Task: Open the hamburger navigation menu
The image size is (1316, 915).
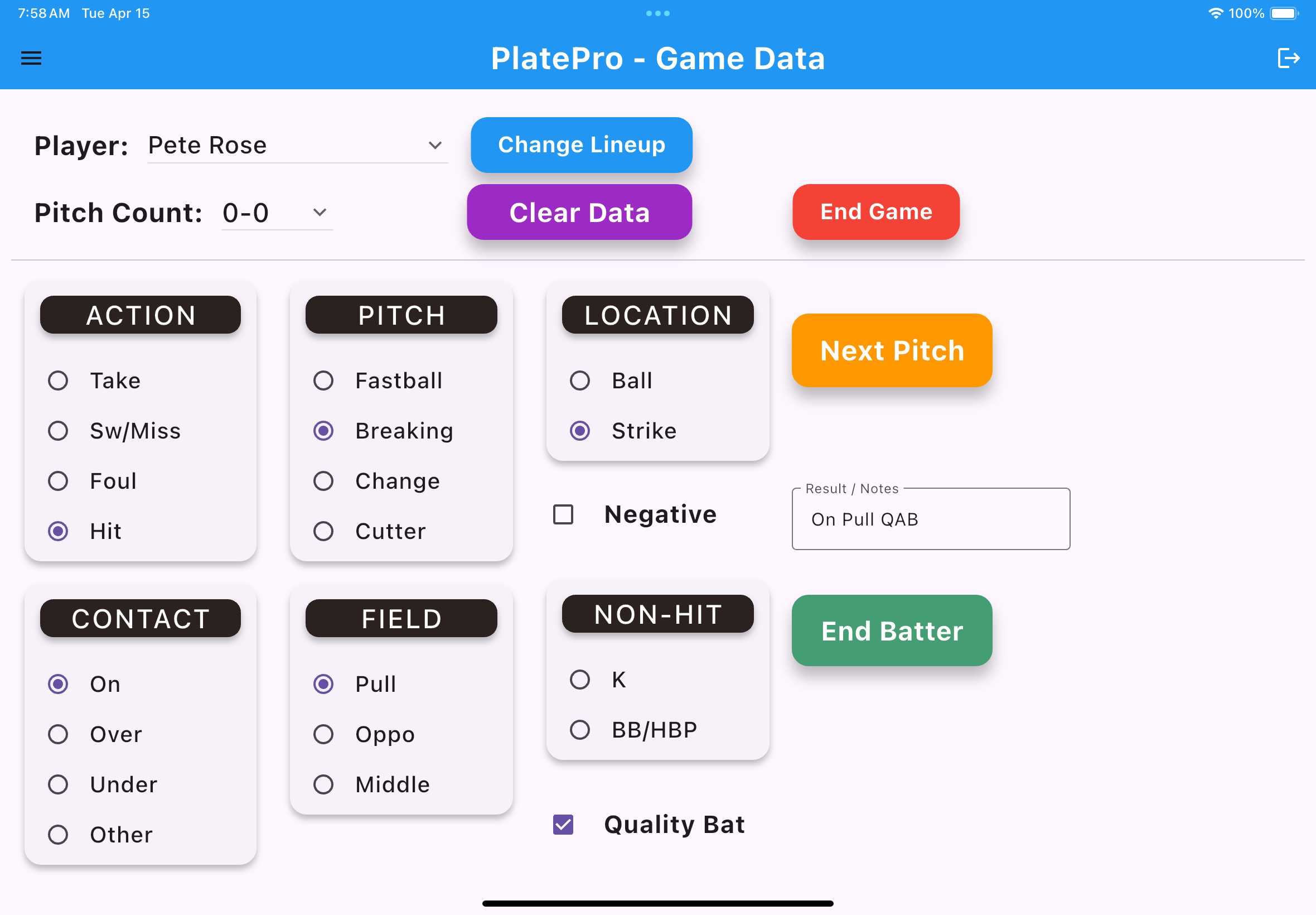Action: [31, 58]
